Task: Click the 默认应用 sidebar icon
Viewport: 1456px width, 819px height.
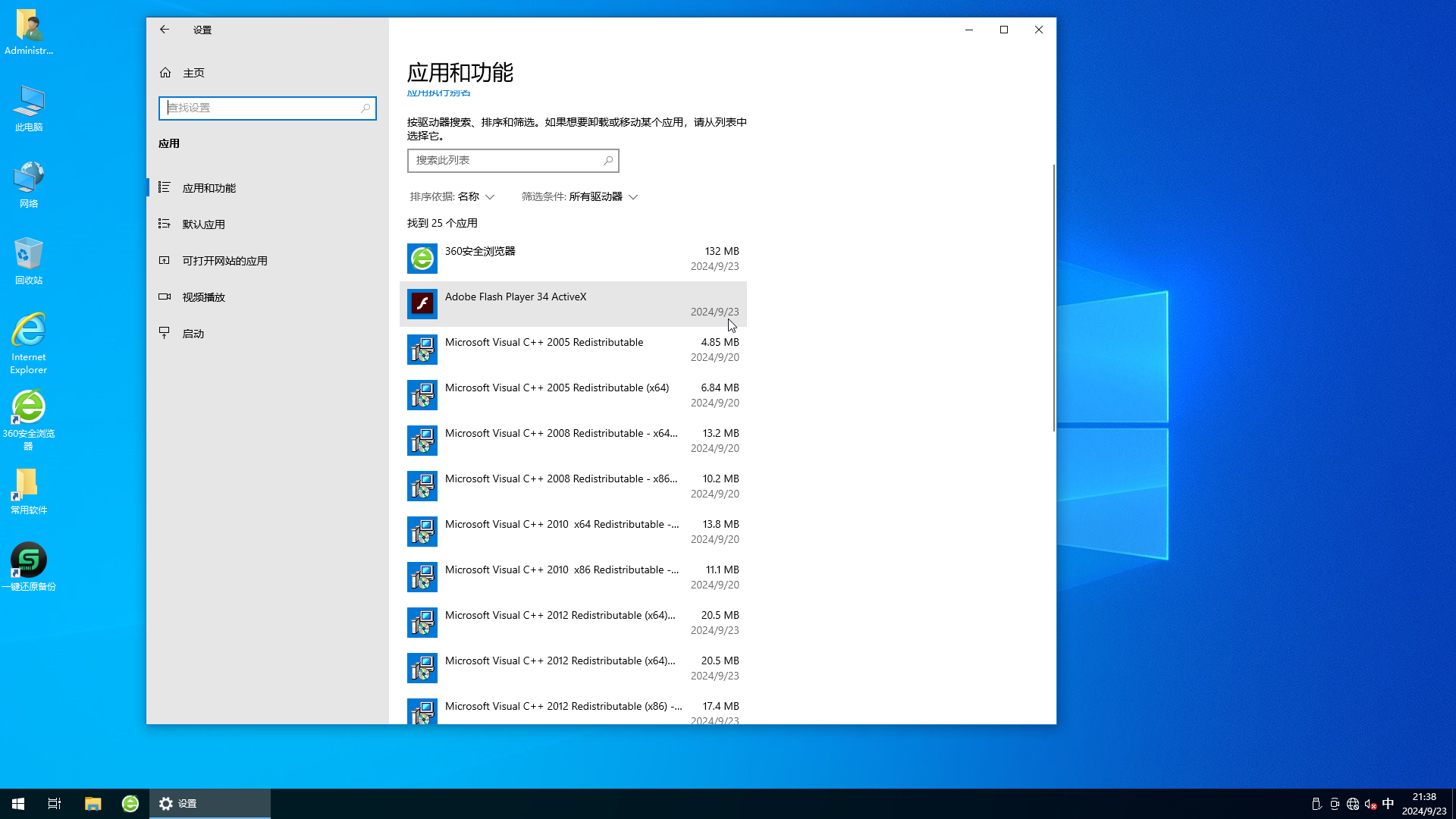Action: 164,224
